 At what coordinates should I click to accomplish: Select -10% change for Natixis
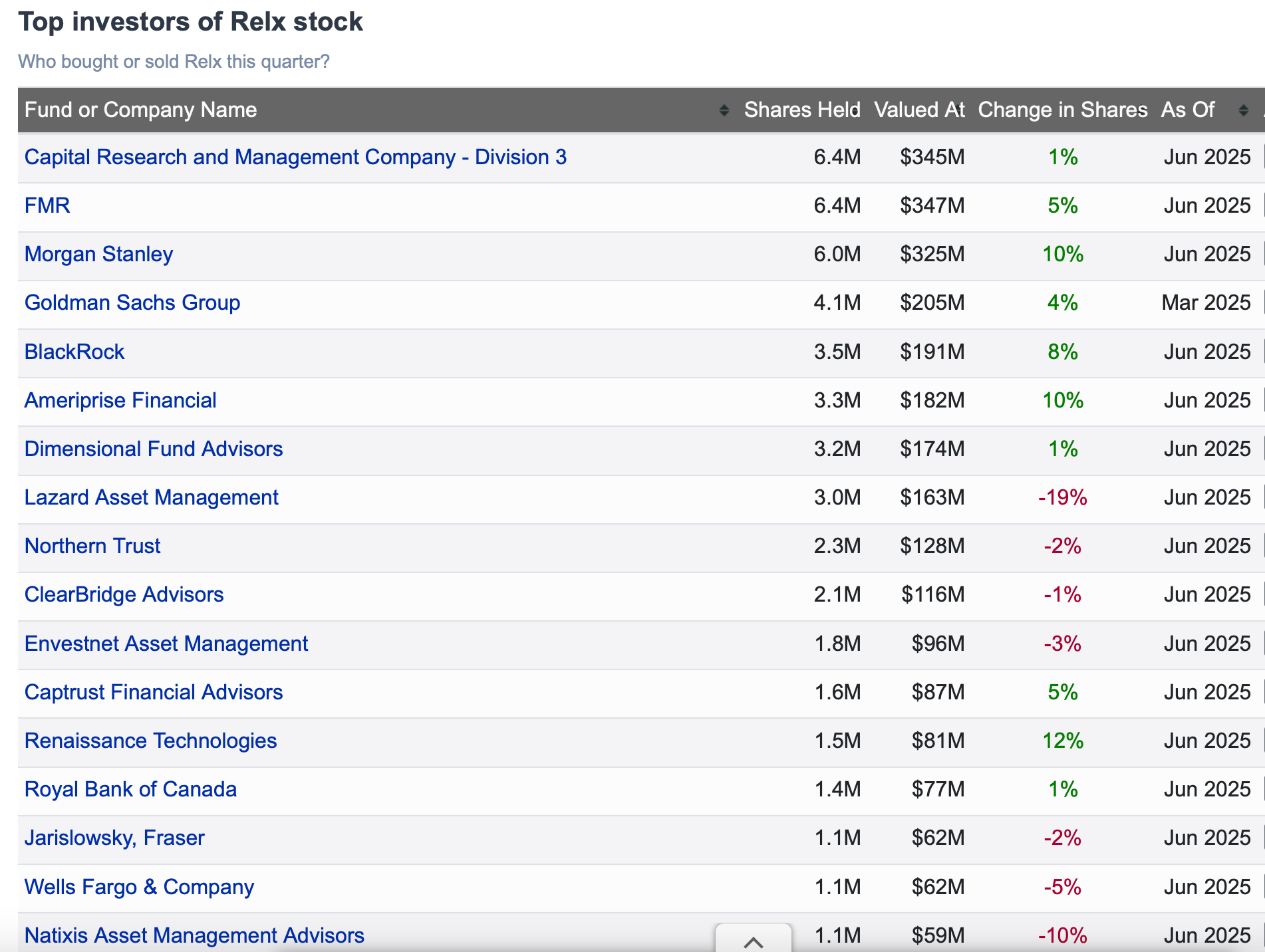(1063, 935)
